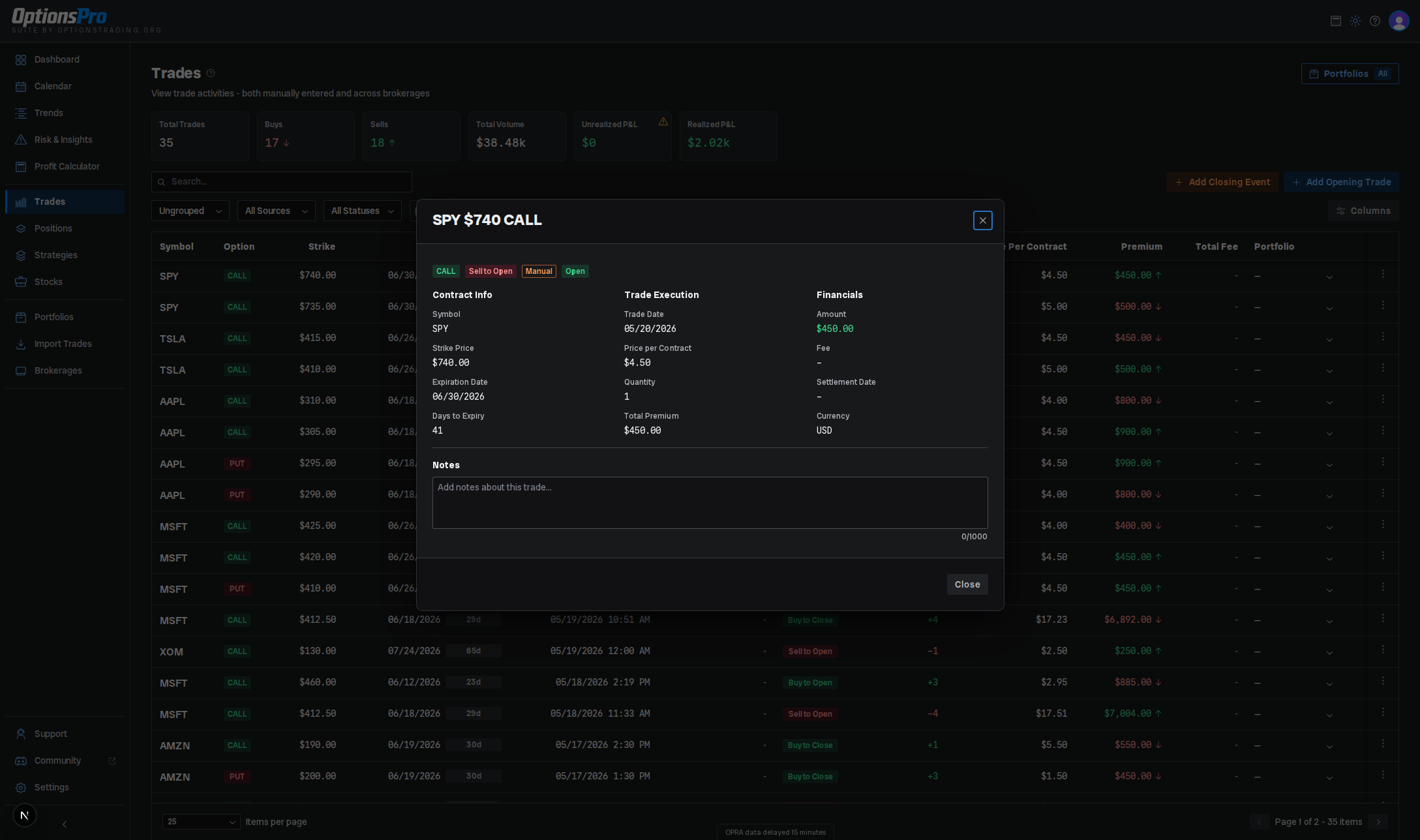Viewport: 1420px width, 840px height.
Task: Click the Manual tag in dialog
Action: (539, 271)
